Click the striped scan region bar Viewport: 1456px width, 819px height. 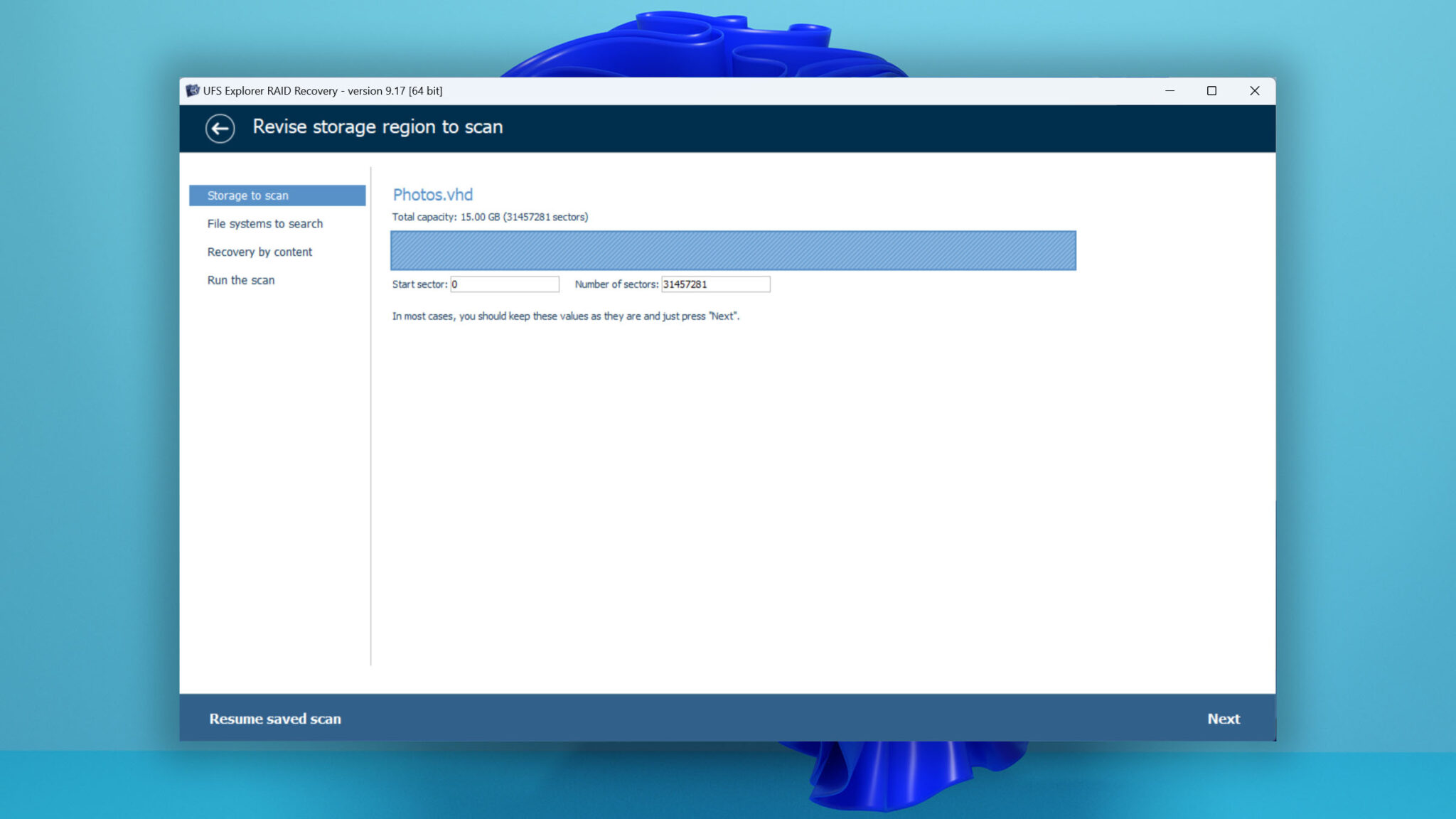click(733, 250)
